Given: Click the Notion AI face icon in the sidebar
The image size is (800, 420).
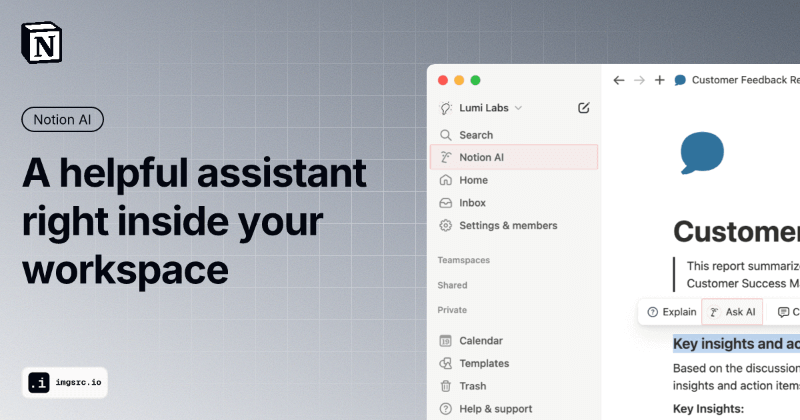Looking at the screenshot, I should [x=445, y=157].
